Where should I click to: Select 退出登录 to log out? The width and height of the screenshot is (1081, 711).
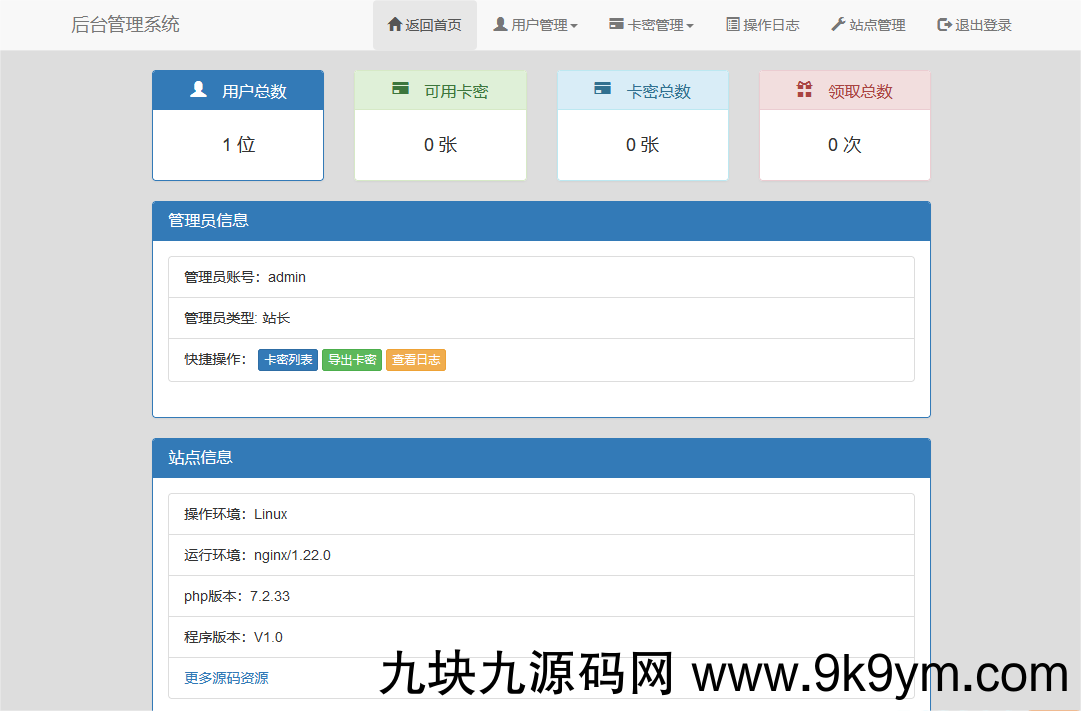[974, 25]
